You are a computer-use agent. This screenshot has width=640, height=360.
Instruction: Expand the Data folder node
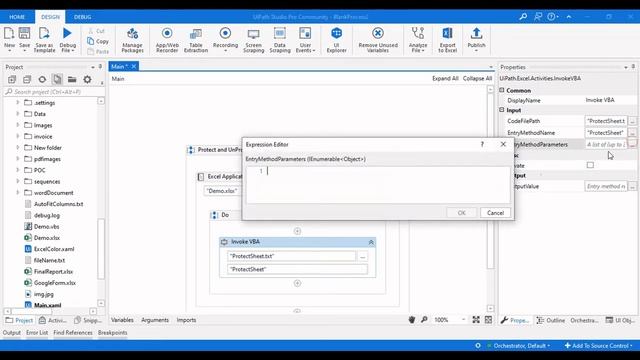click(x=18, y=114)
